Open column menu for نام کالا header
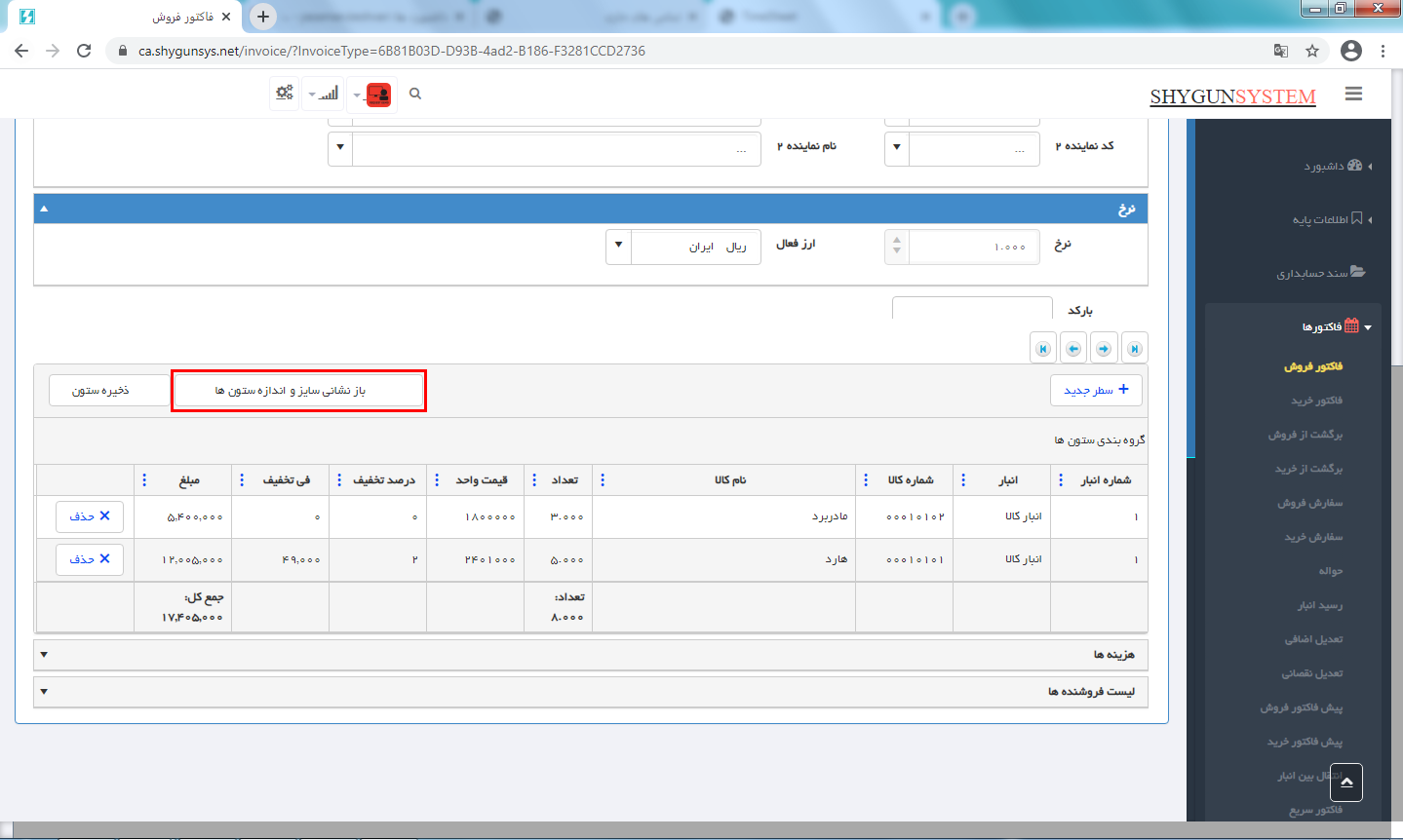 pos(603,479)
